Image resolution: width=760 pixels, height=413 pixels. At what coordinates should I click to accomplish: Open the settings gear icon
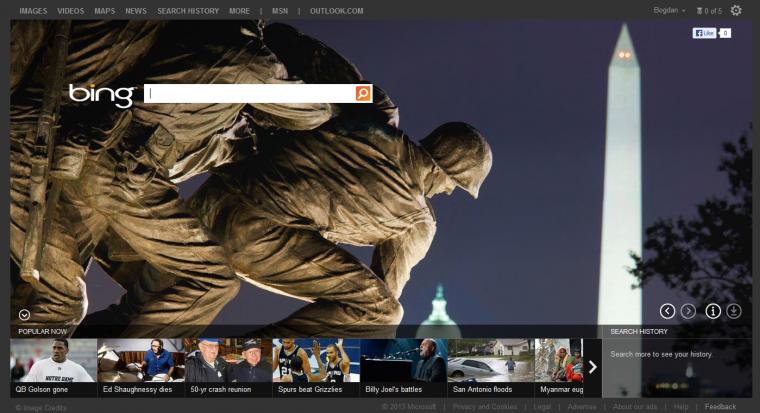coord(736,10)
